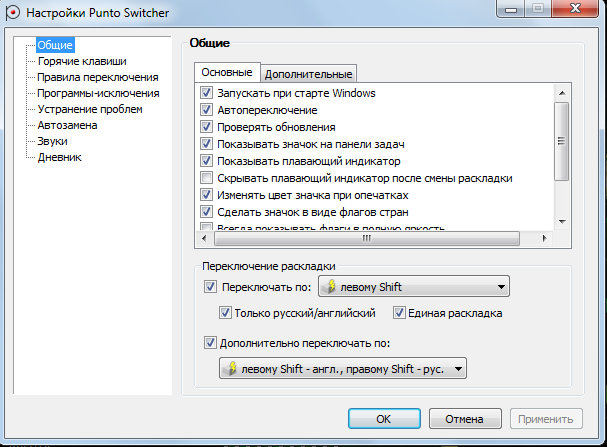
Task: Open the Дневник section
Action: point(60,157)
